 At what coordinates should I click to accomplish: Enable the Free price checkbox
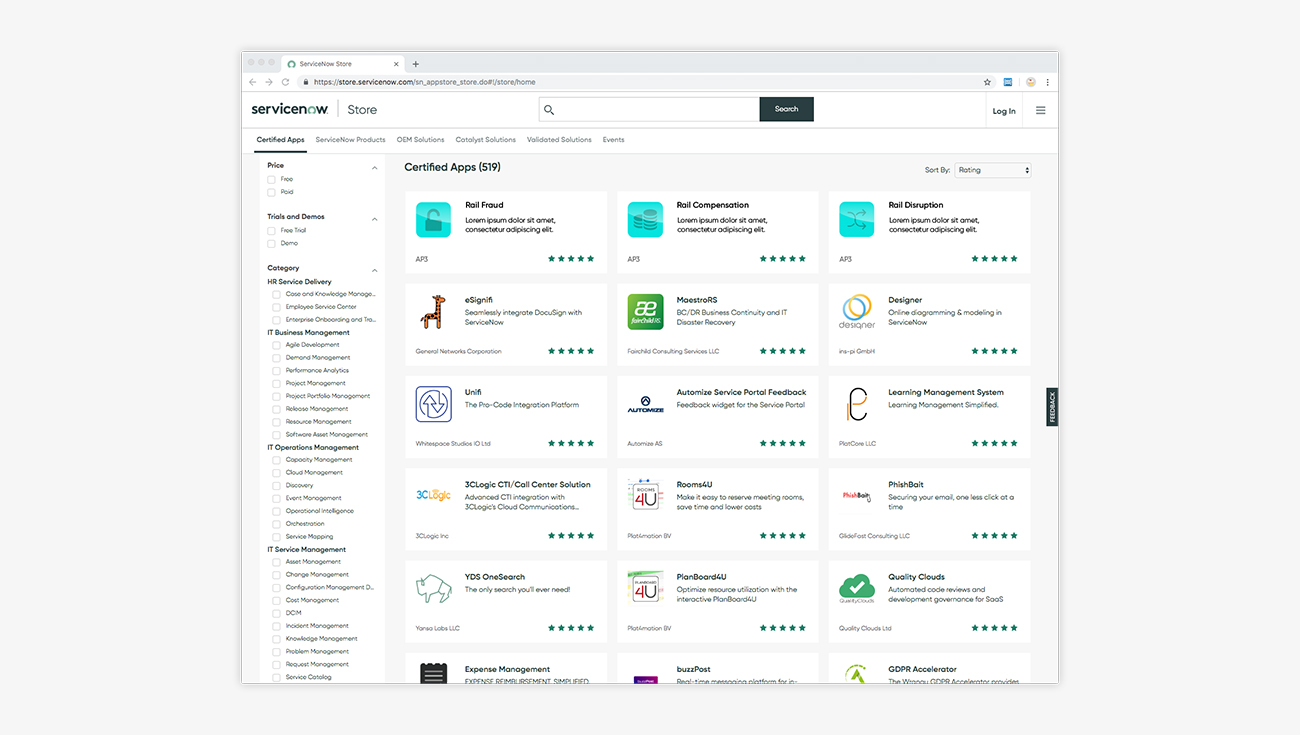[x=271, y=179]
